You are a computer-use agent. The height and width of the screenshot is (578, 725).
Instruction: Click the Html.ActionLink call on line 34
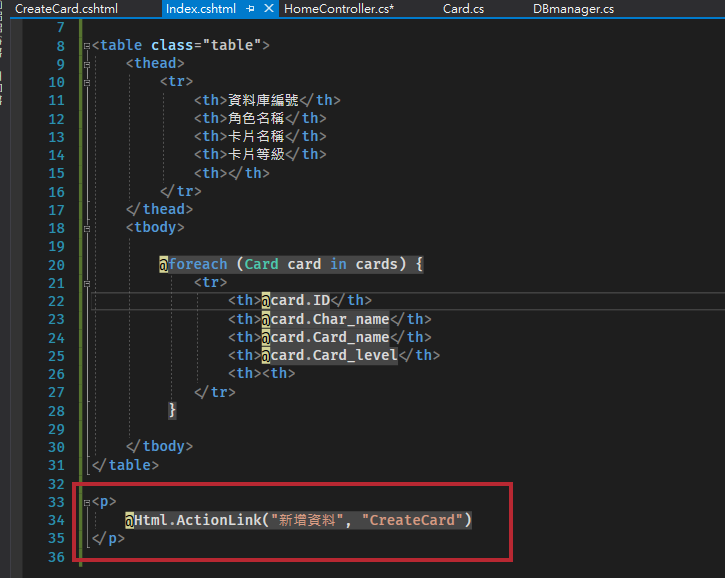click(x=298, y=520)
